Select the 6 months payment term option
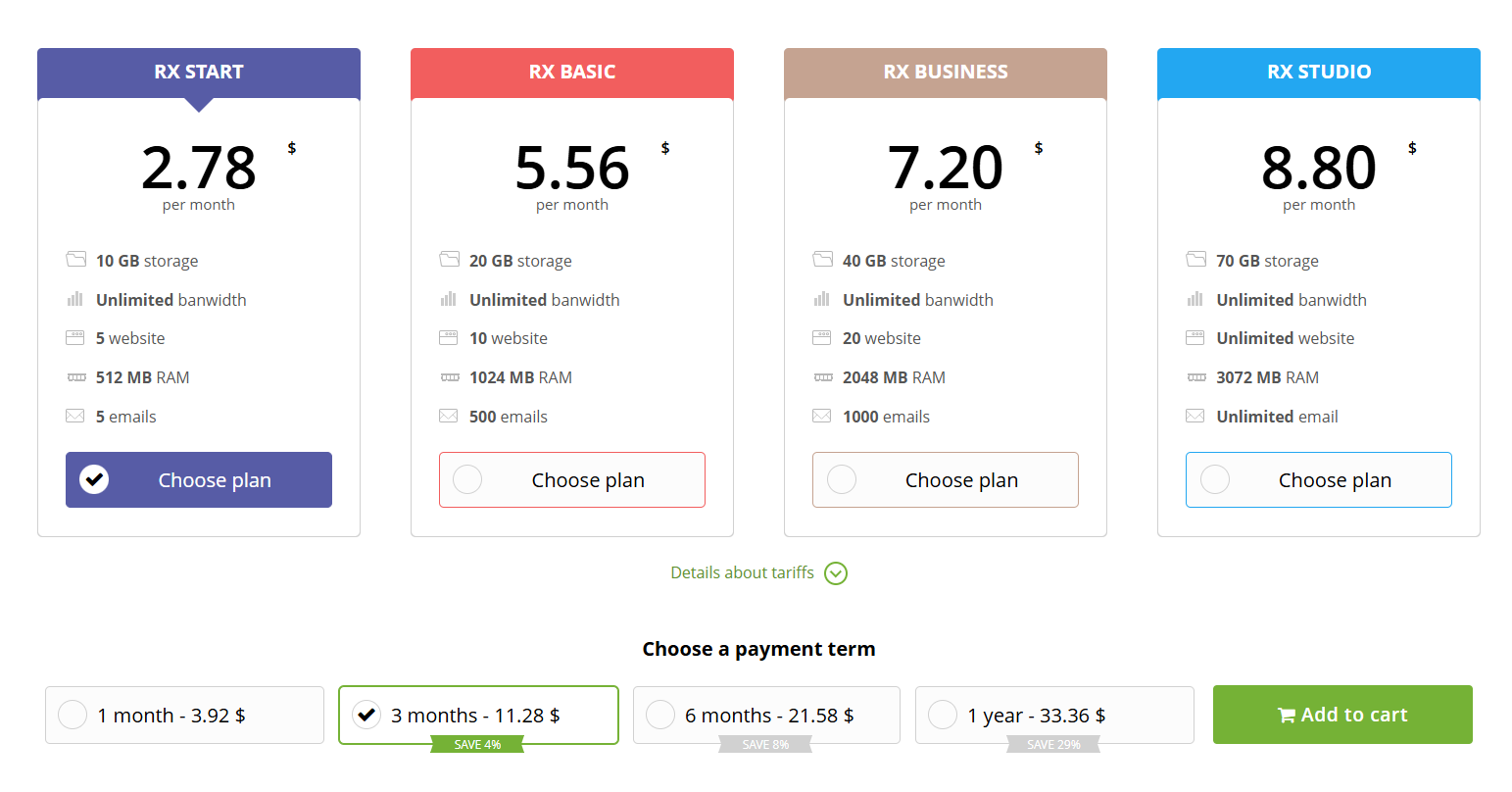The height and width of the screenshot is (792, 1512). pyautogui.click(x=766, y=715)
